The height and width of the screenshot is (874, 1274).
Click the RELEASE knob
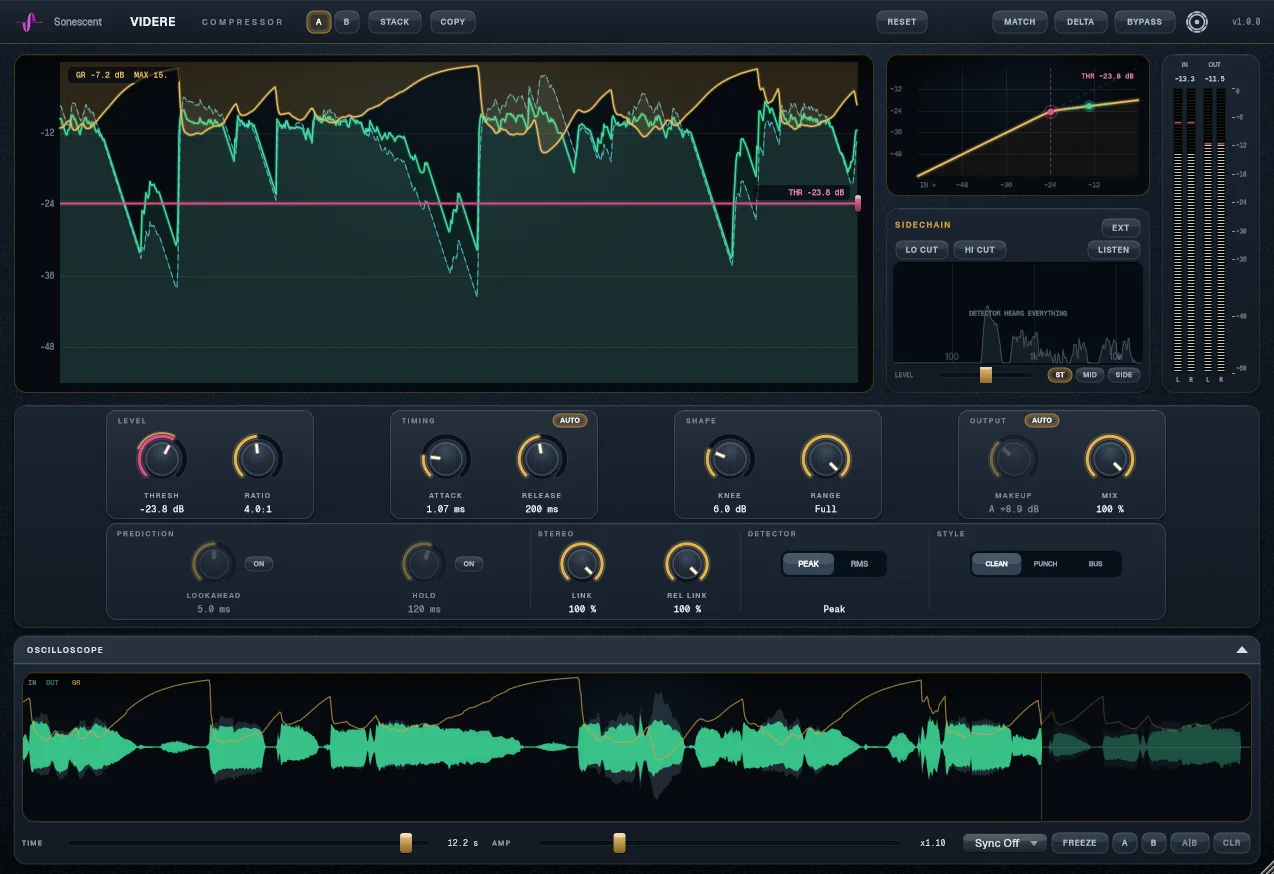(x=541, y=458)
